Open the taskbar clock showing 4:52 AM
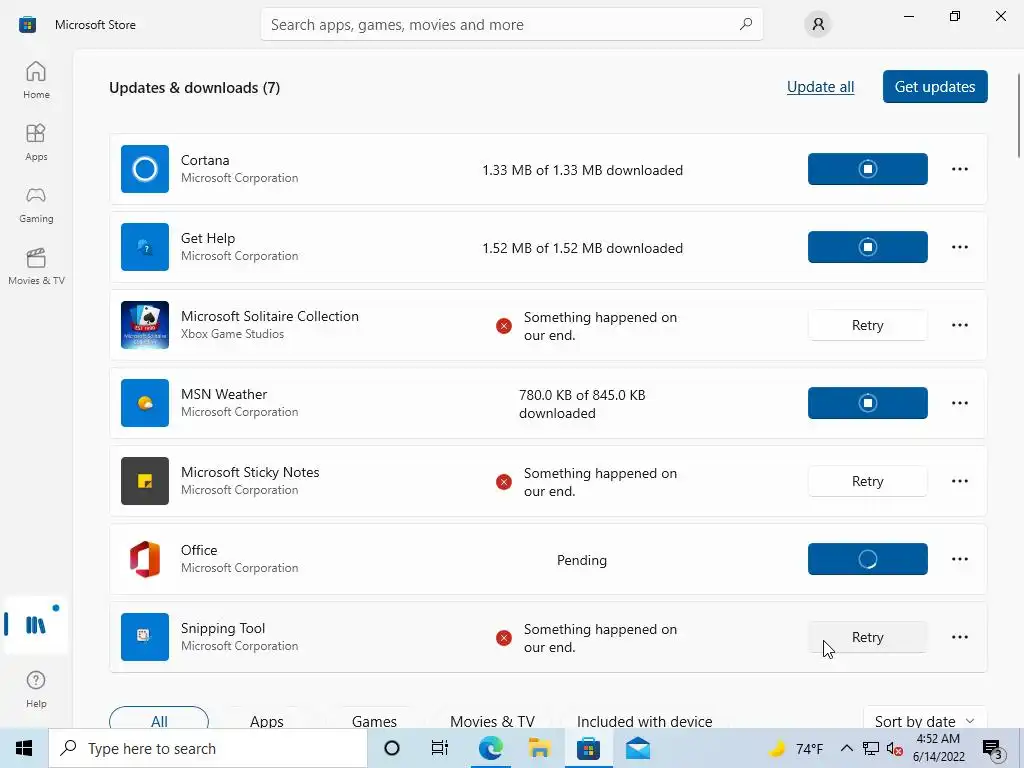 point(938,748)
